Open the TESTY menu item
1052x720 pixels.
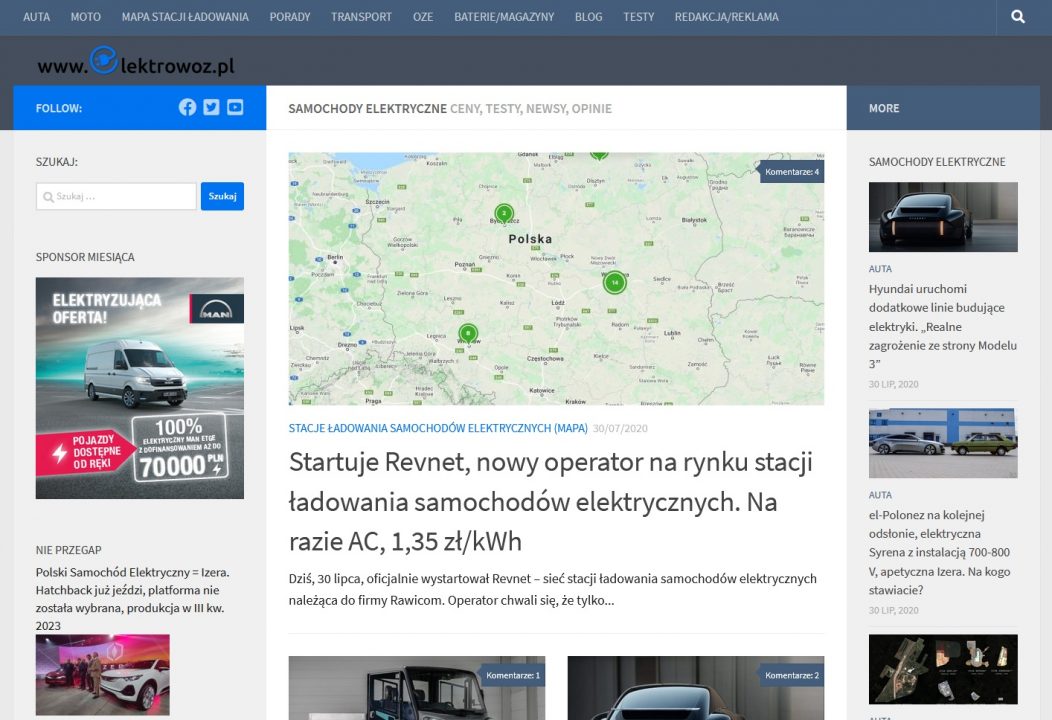(638, 17)
